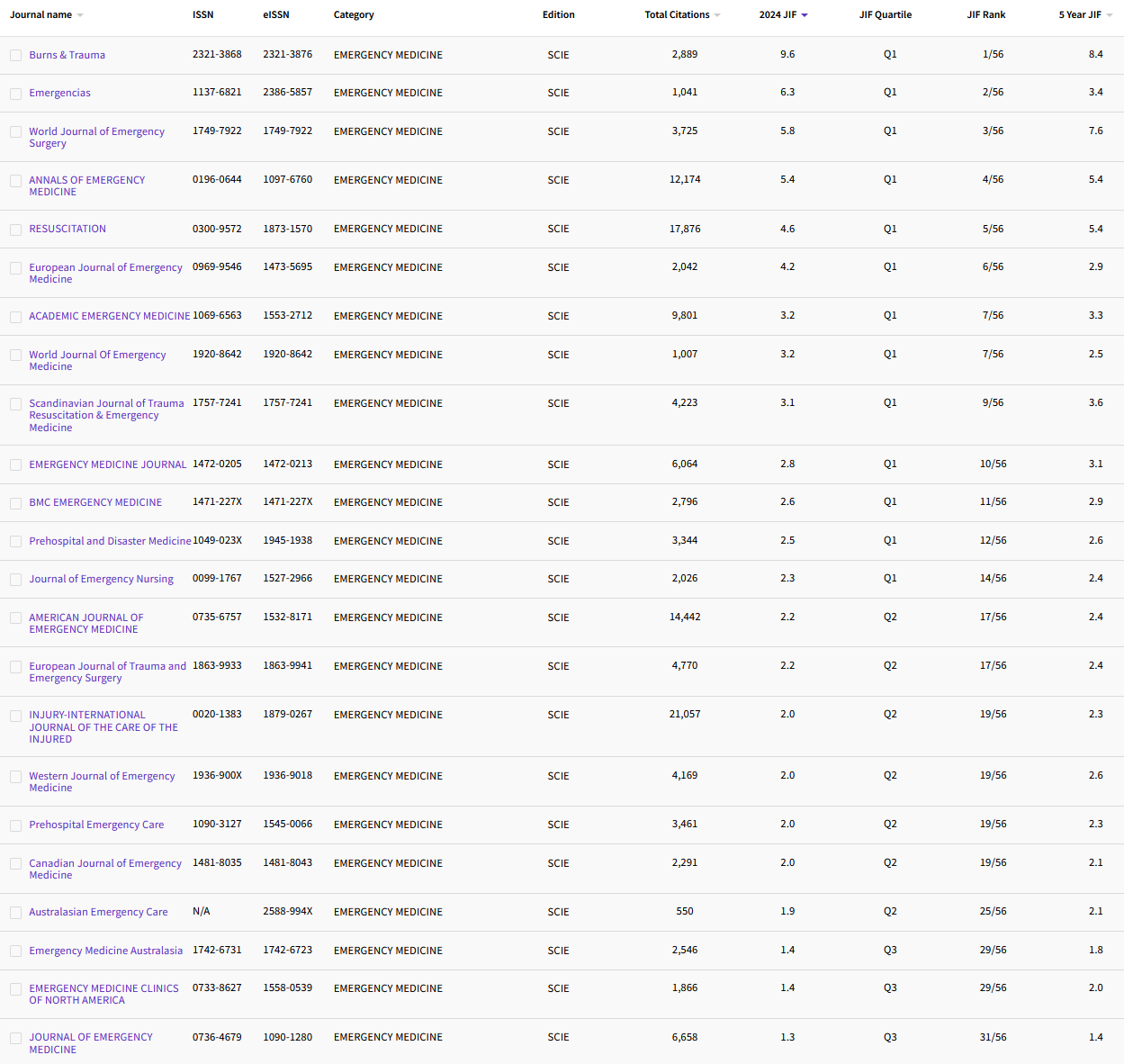This screenshot has width=1124, height=1064.
Task: Open Scandinavian Journal of Trauma Resuscitation link
Action: coord(107,415)
